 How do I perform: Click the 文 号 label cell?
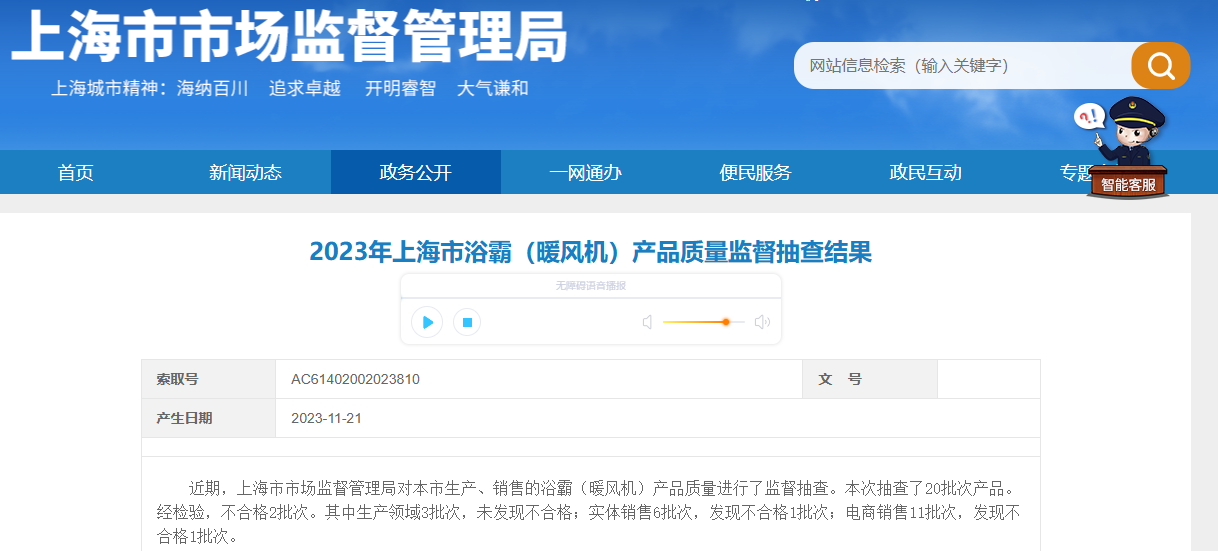pos(870,380)
